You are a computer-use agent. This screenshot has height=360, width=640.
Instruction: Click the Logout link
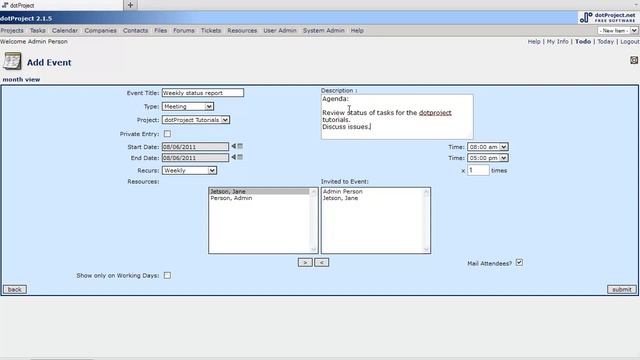[630, 42]
